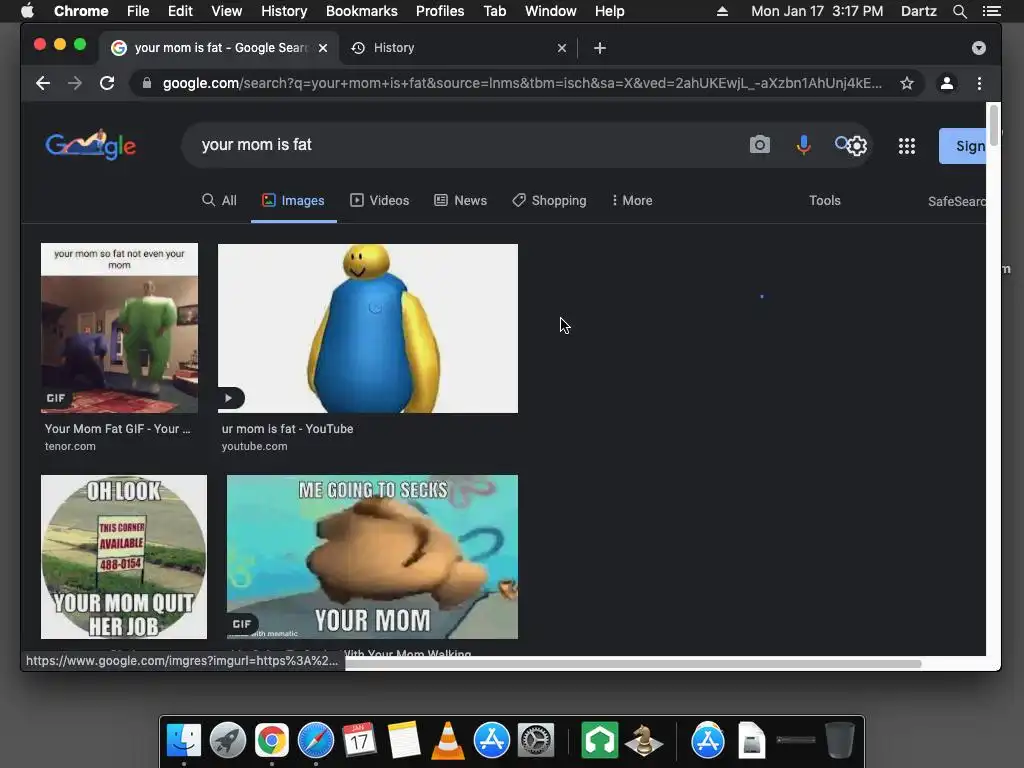
Task: Open System Preferences gear in the Dock
Action: coord(536,741)
